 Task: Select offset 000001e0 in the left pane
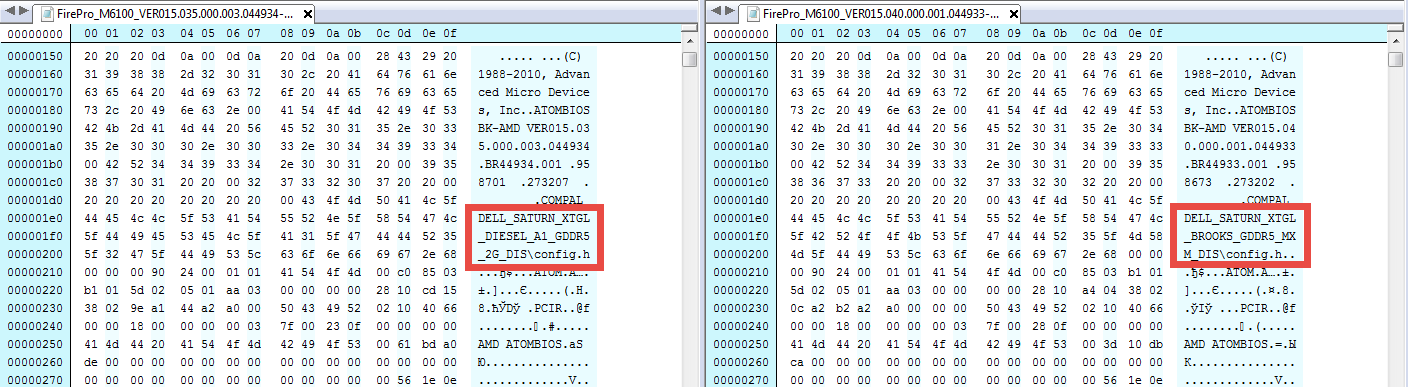point(36,219)
